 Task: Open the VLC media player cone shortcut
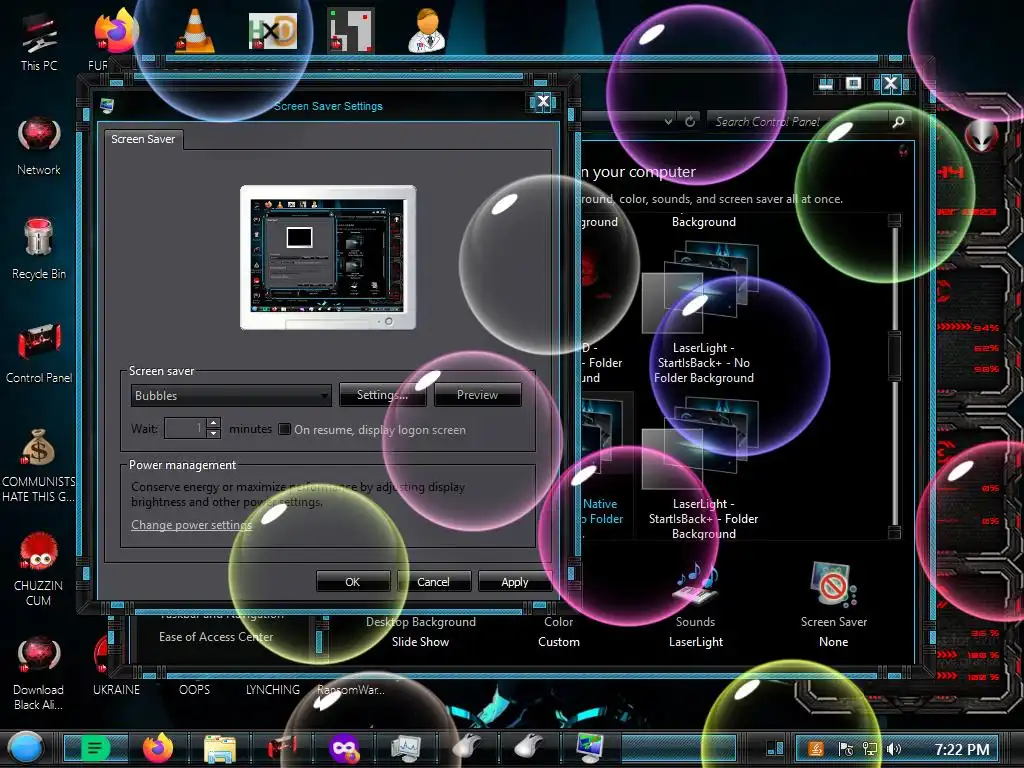point(195,31)
